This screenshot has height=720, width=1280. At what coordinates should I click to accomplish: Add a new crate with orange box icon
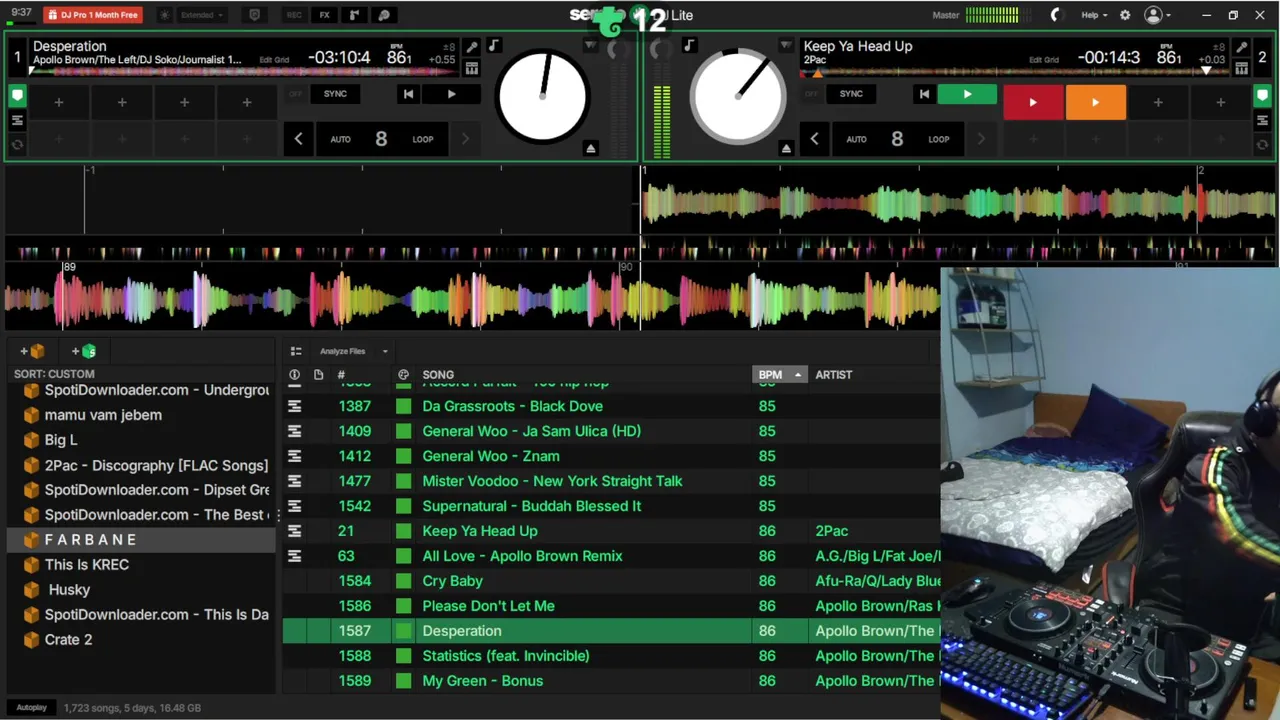point(32,351)
